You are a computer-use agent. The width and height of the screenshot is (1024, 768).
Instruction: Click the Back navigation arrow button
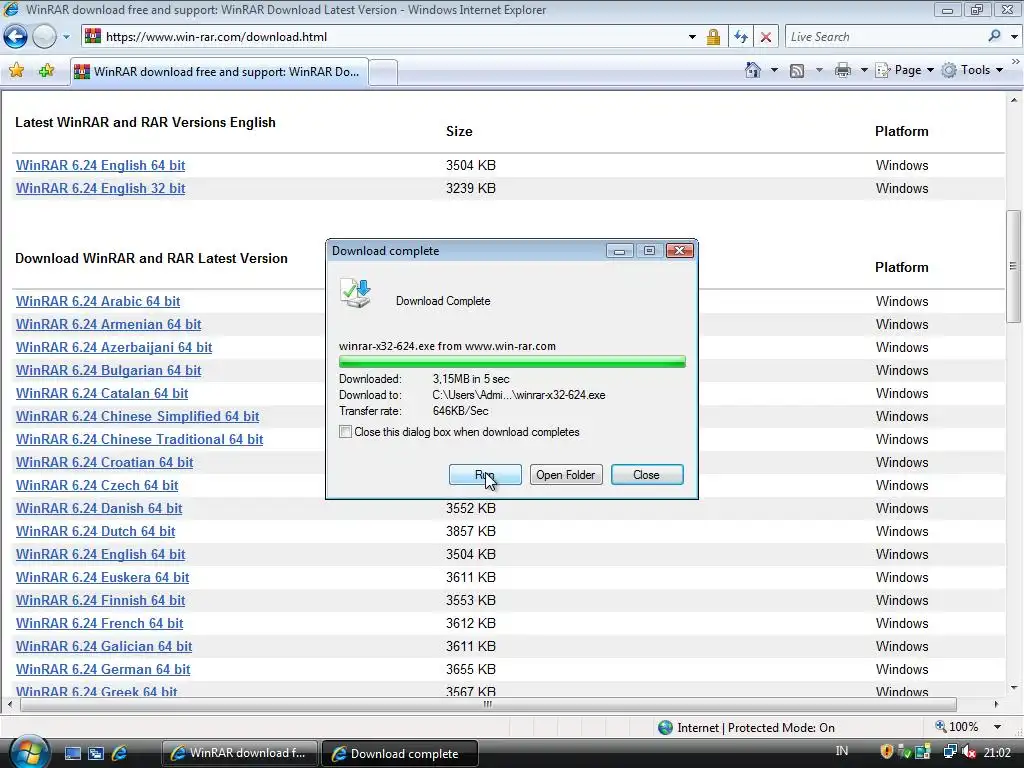pos(16,37)
